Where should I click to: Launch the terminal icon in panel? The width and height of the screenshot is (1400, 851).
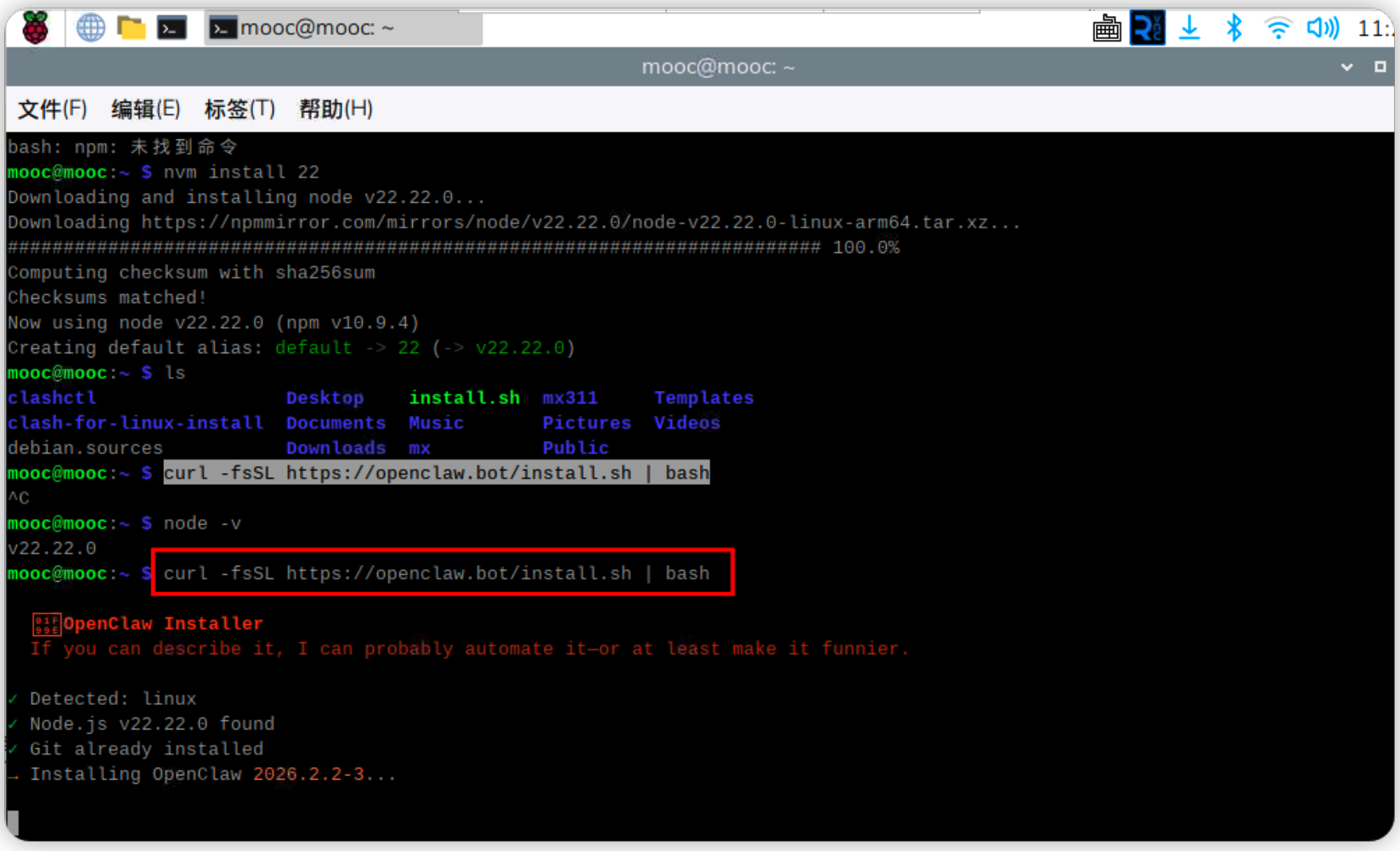(172, 28)
